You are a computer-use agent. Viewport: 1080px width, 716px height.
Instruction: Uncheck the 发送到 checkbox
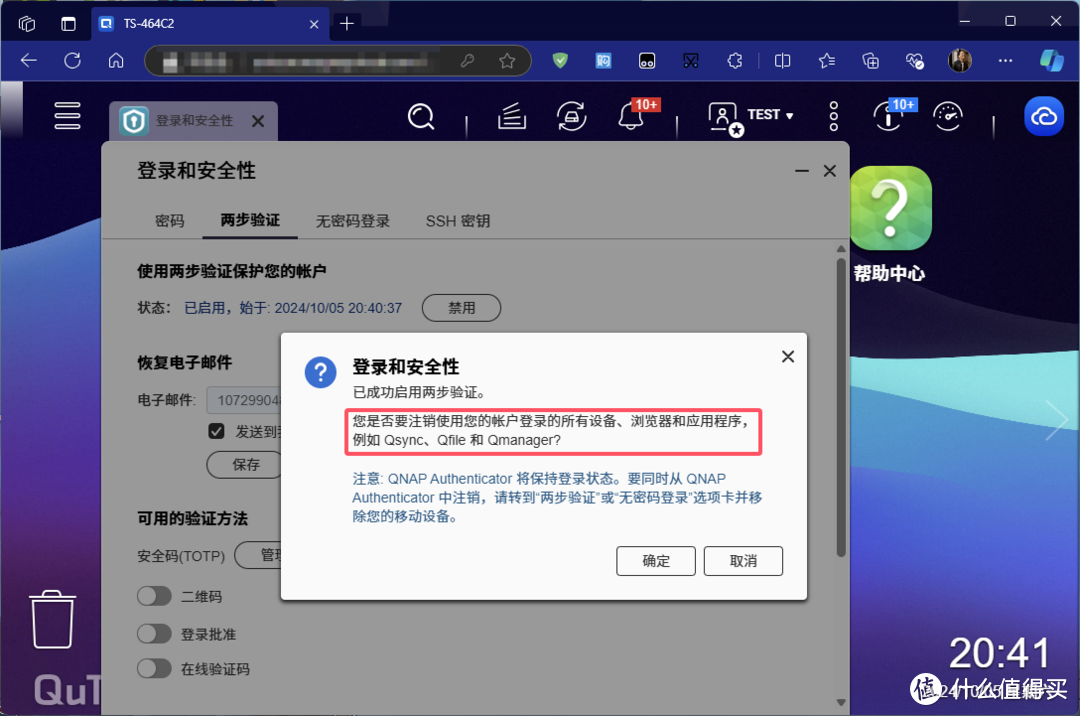tap(216, 431)
